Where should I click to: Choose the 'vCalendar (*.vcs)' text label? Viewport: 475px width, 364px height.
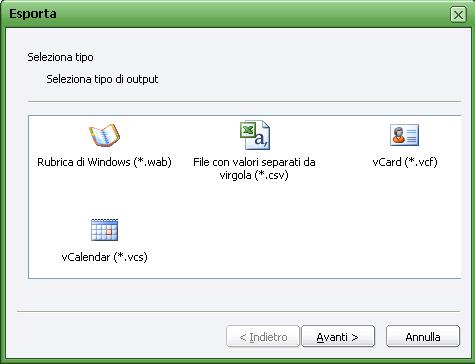tap(104, 257)
